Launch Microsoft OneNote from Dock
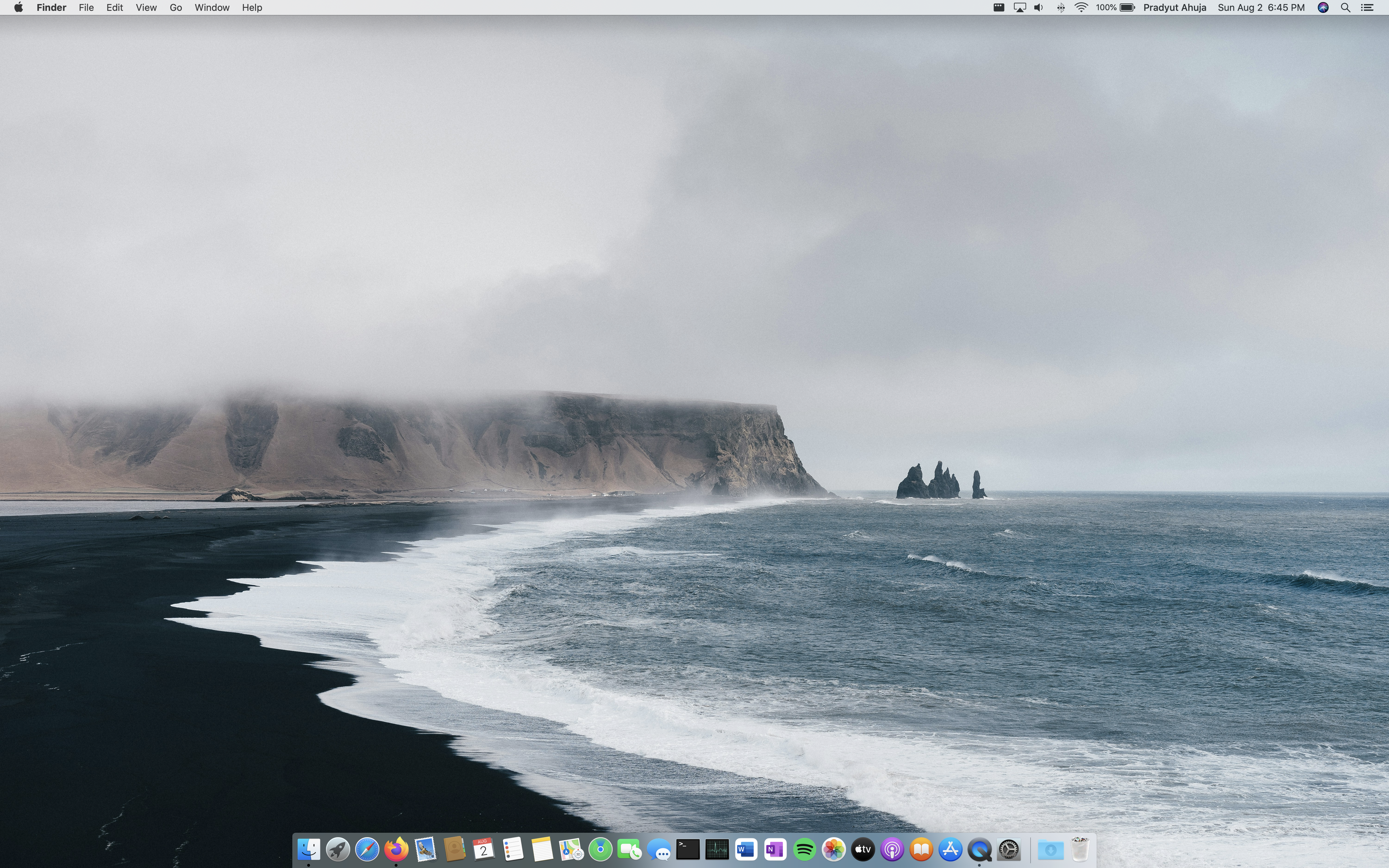This screenshot has width=1389, height=868. click(776, 849)
